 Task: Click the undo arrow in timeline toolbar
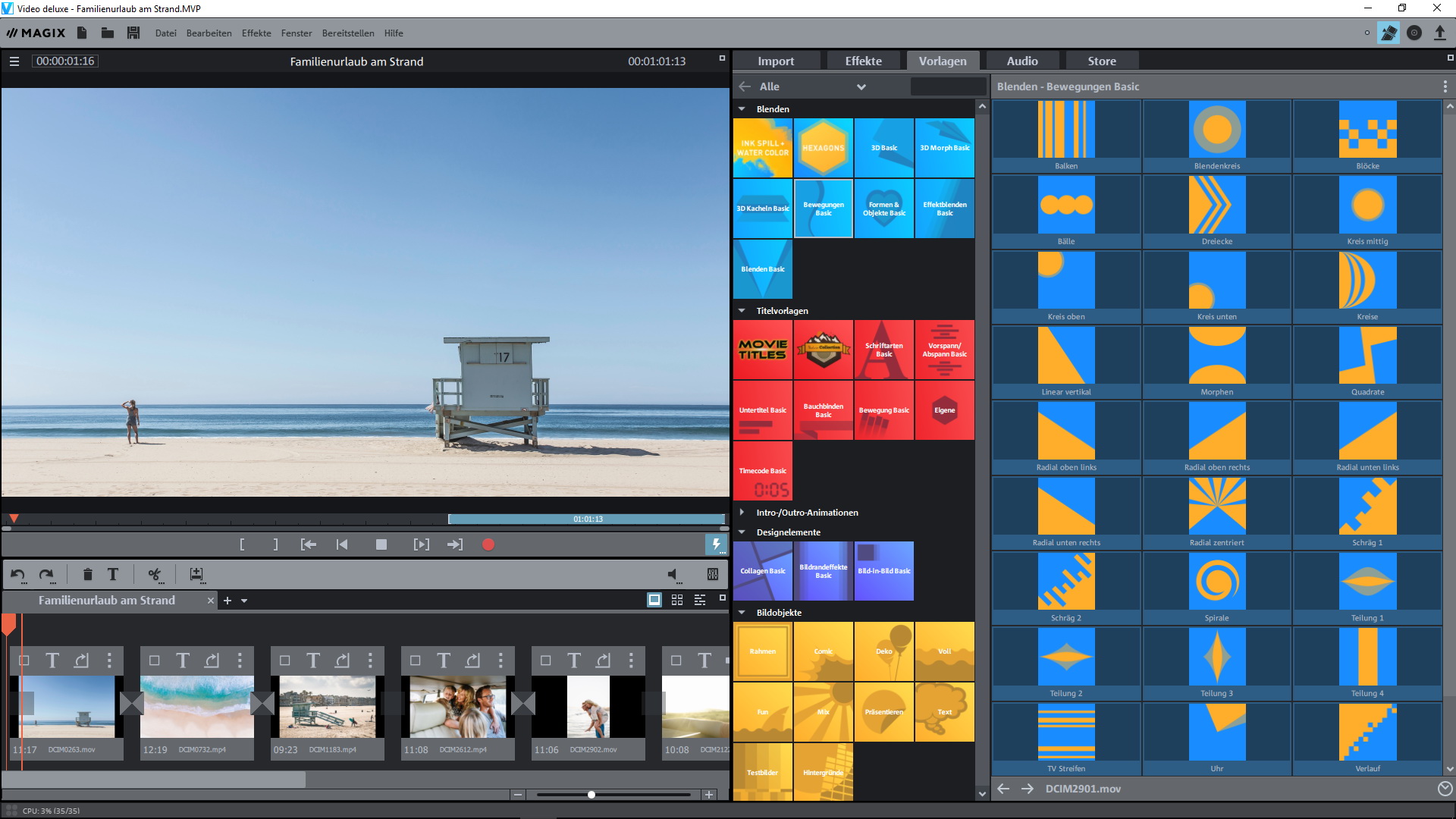pos(18,575)
